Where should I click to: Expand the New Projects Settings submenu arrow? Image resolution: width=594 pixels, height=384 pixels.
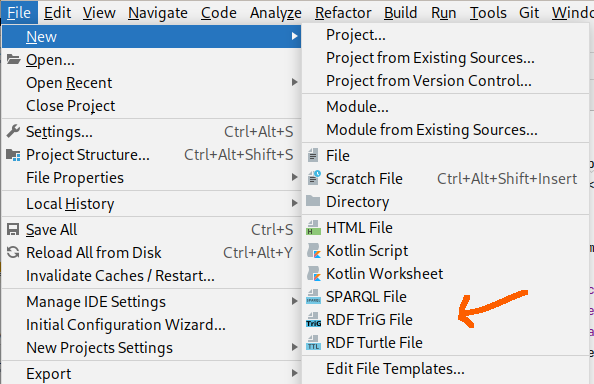pos(294,347)
